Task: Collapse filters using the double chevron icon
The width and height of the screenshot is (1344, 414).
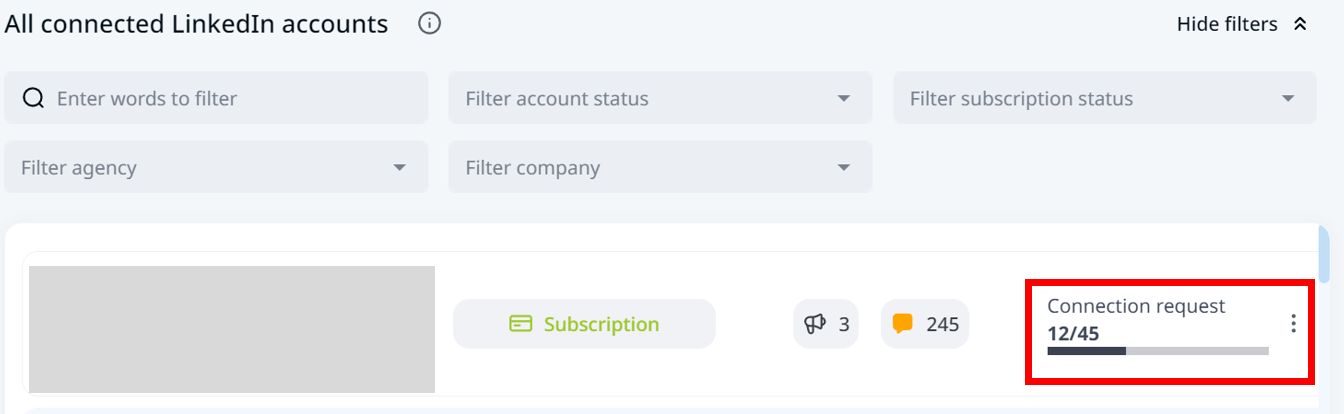Action: click(1300, 24)
